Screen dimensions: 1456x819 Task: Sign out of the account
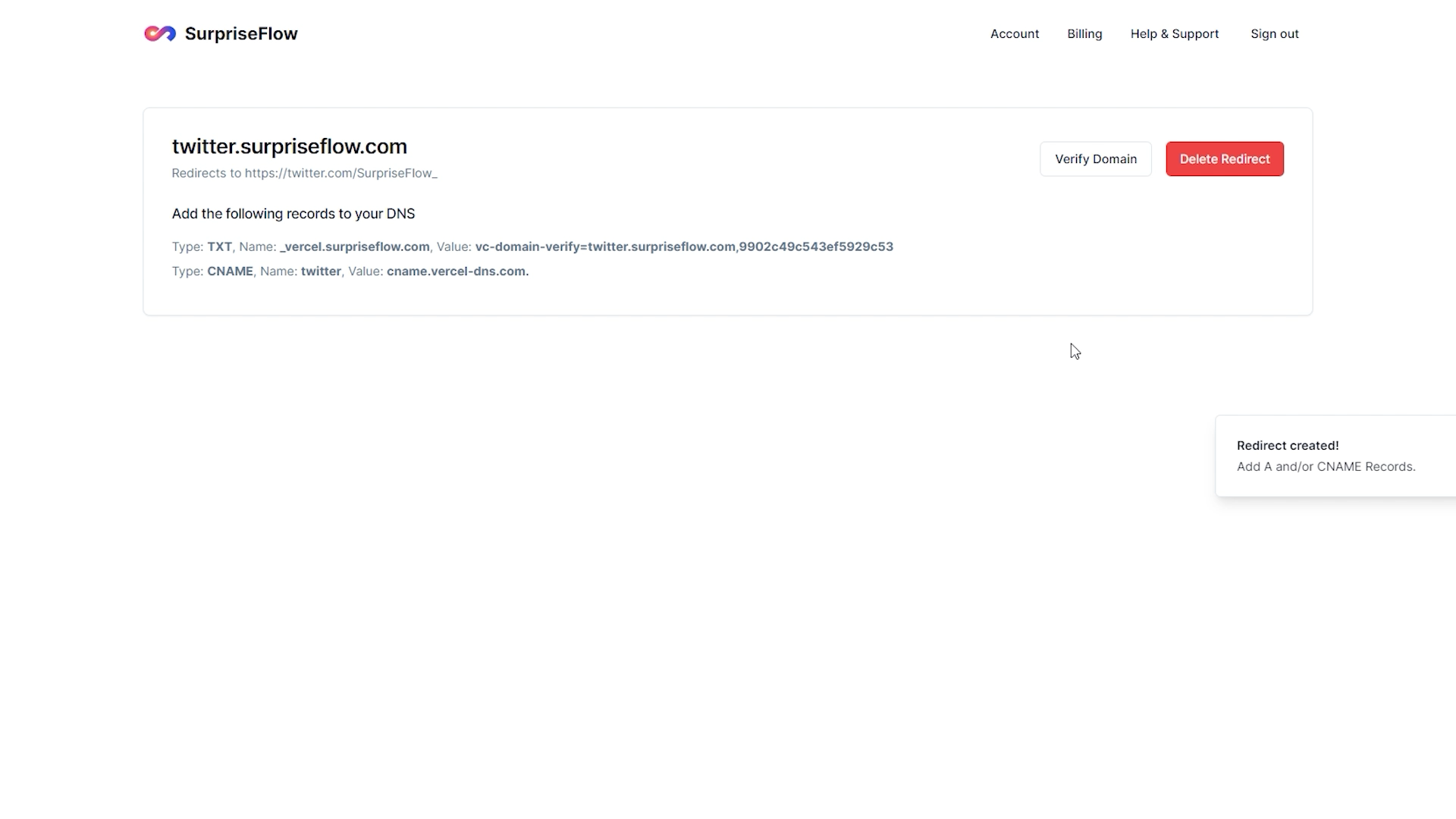click(1275, 33)
